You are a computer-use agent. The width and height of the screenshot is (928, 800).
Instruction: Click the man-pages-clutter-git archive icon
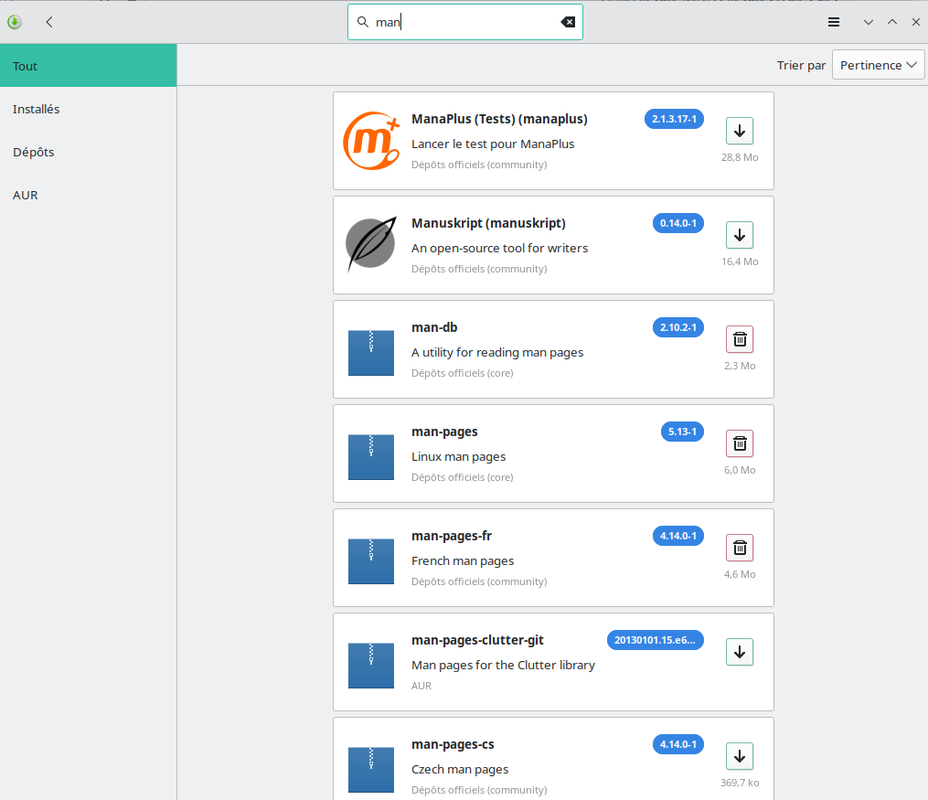click(371, 665)
